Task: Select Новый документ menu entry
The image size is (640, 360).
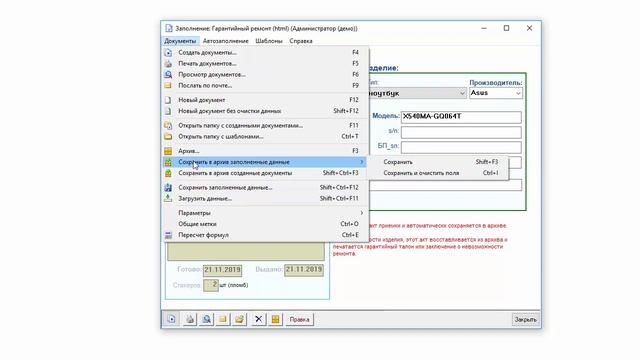Action: [265, 100]
